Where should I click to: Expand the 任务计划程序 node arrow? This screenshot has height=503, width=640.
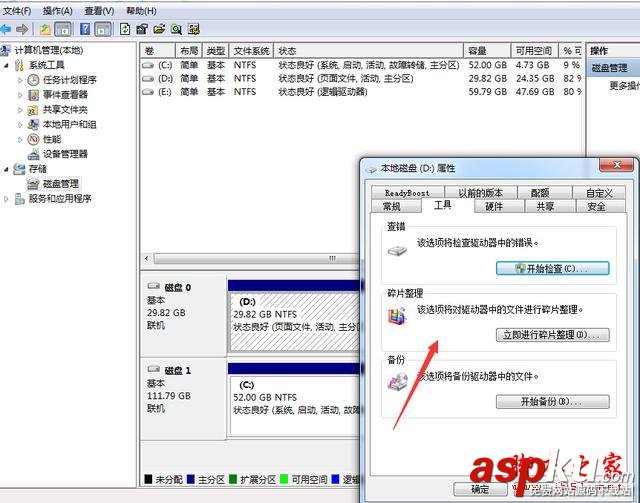(20, 80)
